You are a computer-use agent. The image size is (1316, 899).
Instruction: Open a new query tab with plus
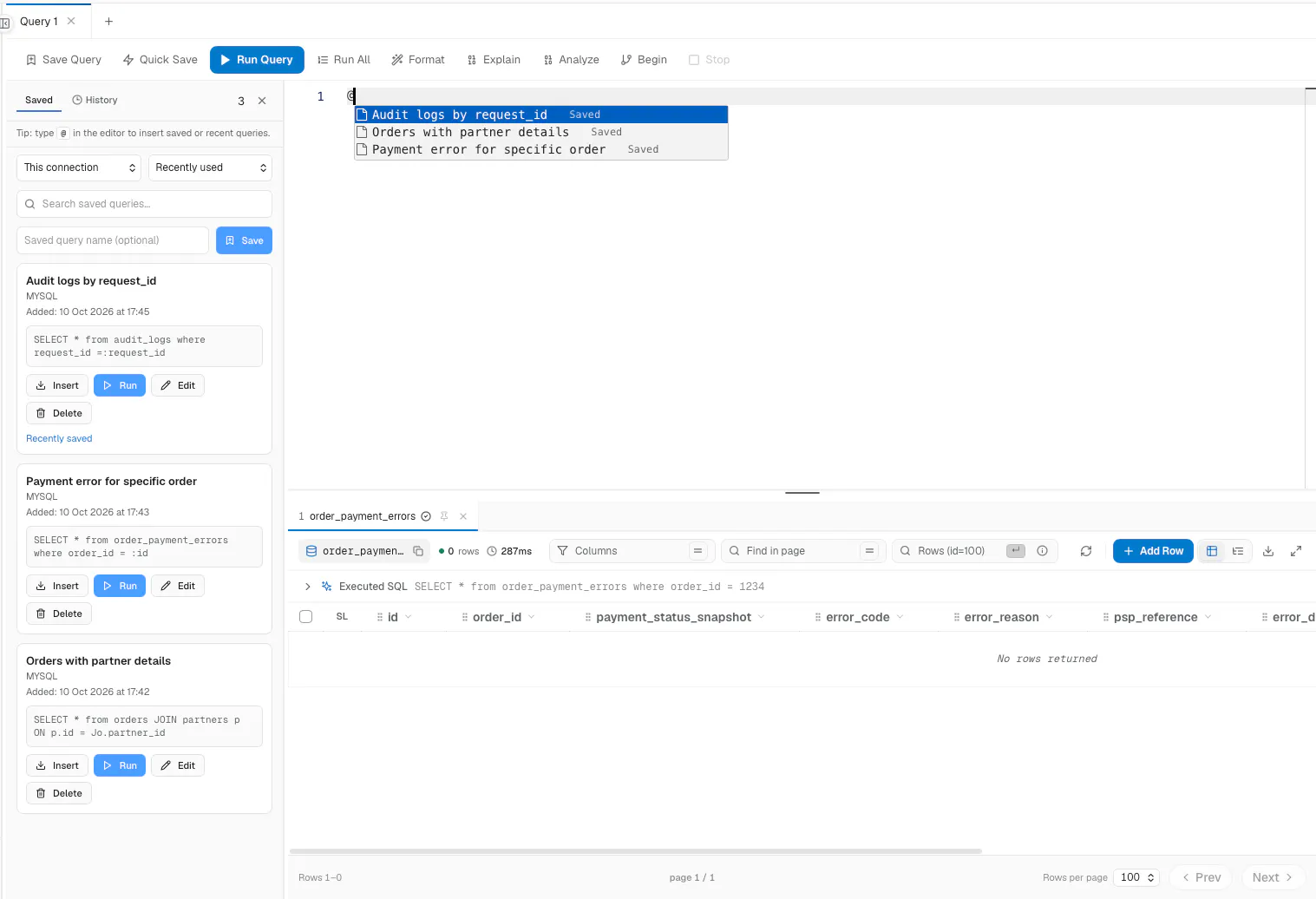(108, 22)
